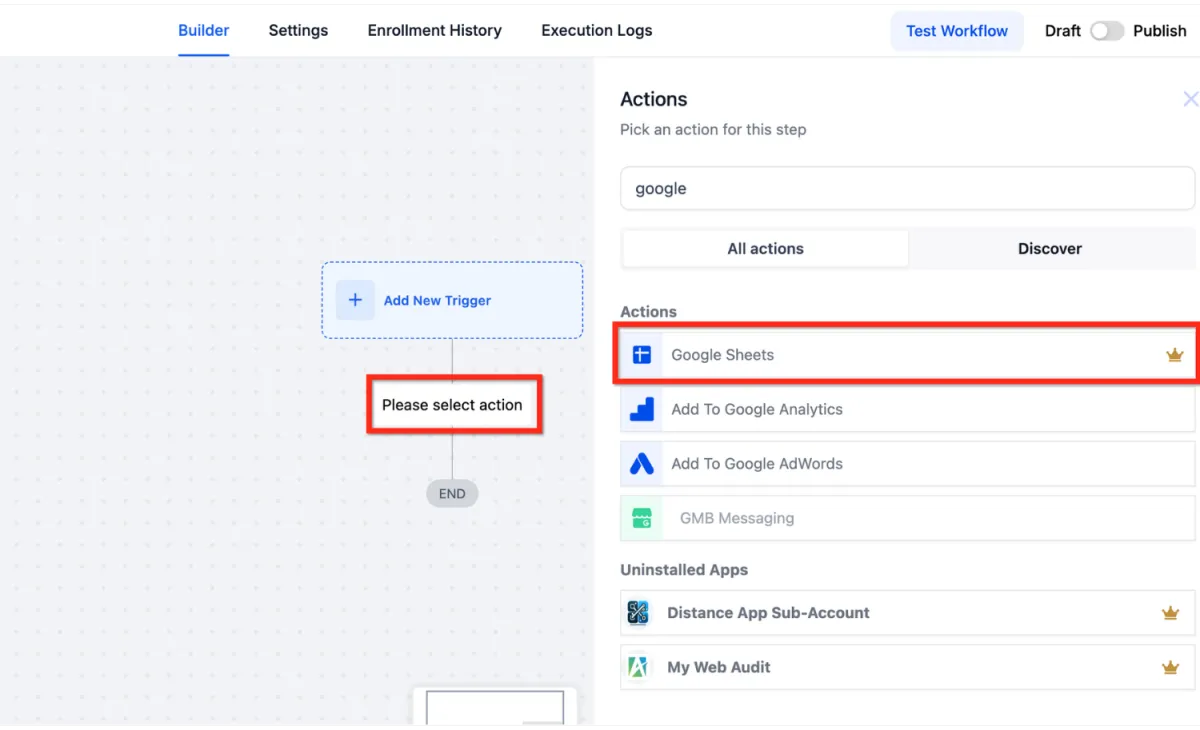View the Execution Logs tab
The image size is (1200, 730).
597,30
